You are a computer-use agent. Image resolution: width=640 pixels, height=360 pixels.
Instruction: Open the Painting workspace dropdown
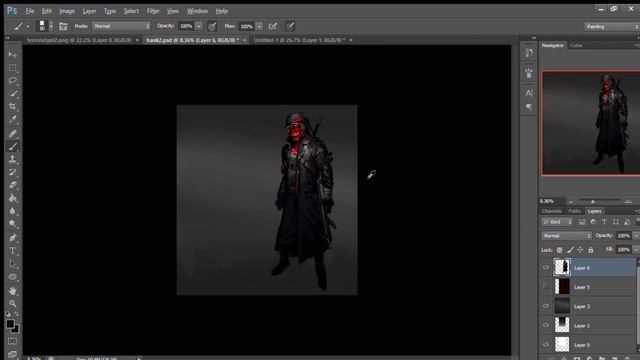(x=611, y=27)
